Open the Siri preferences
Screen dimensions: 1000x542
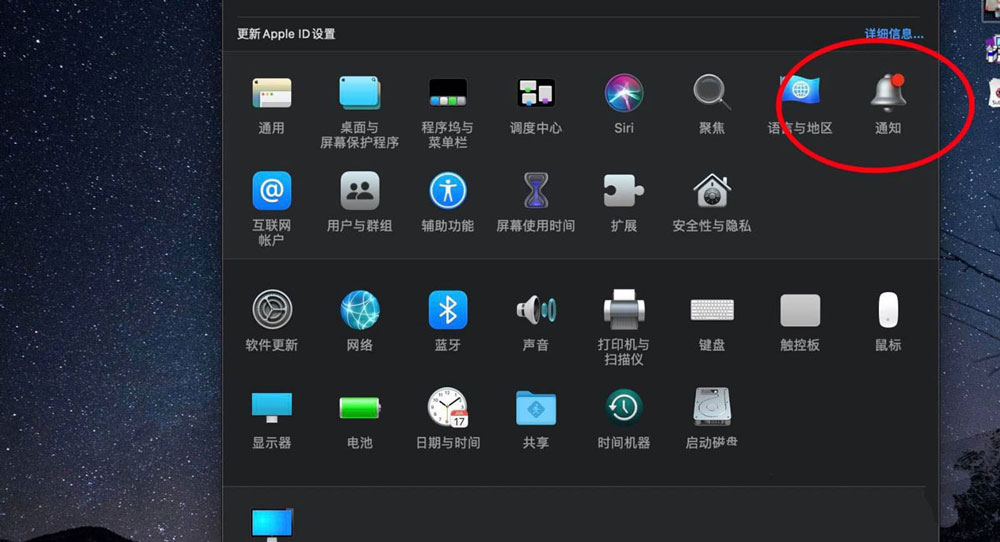pyautogui.click(x=624, y=93)
